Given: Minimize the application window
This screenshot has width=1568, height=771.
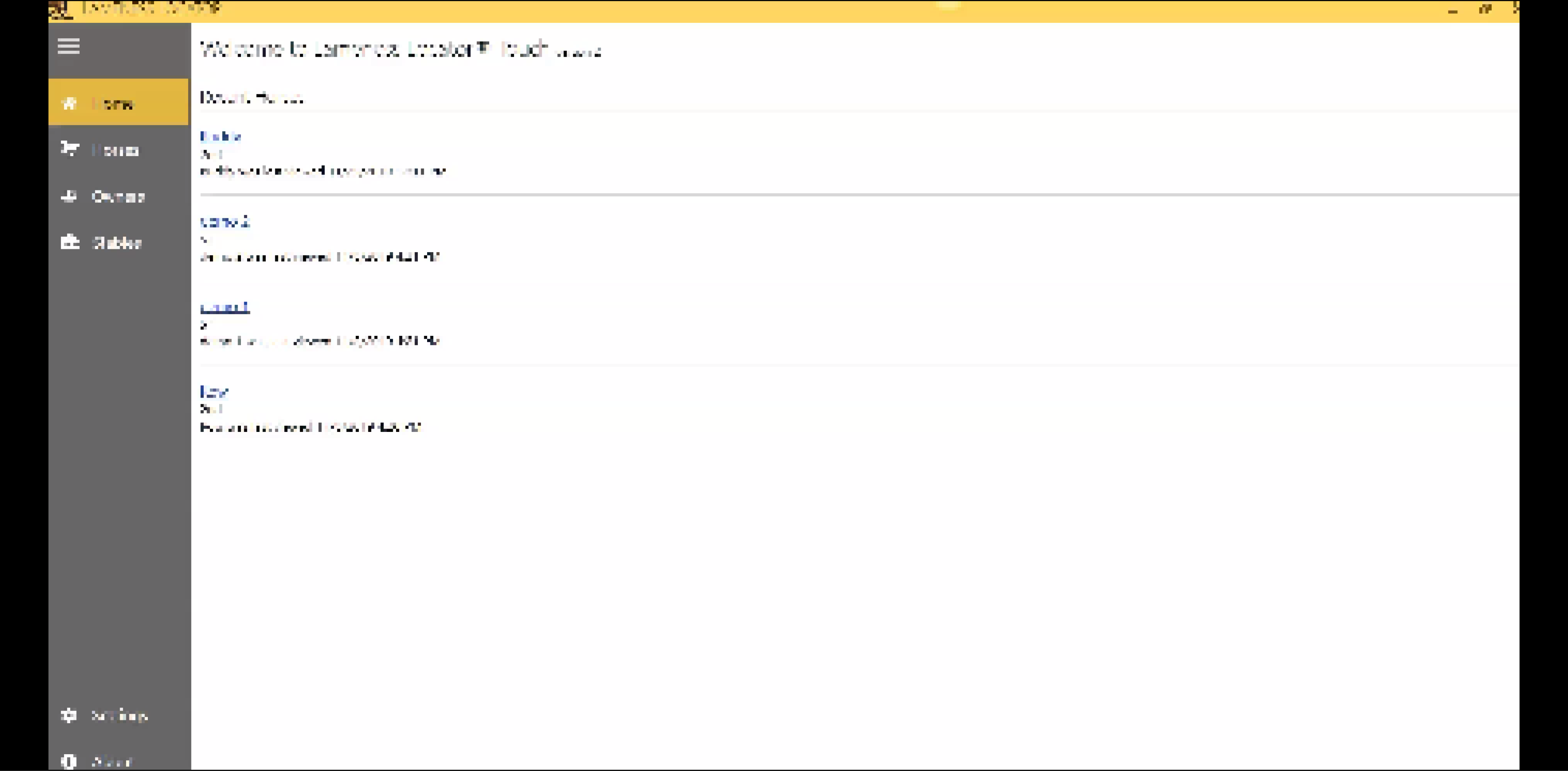Looking at the screenshot, I should tap(1453, 10).
